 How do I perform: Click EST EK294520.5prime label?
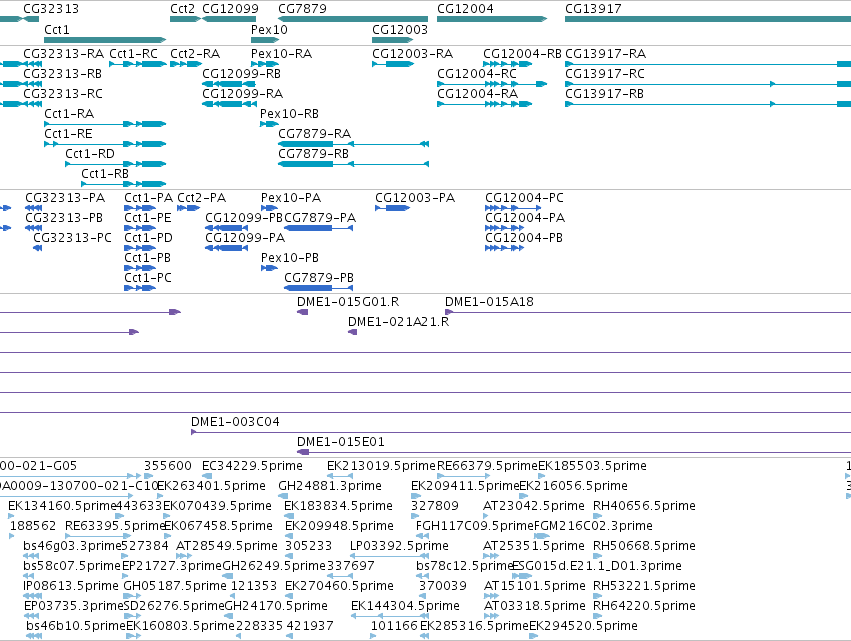tap(583, 626)
